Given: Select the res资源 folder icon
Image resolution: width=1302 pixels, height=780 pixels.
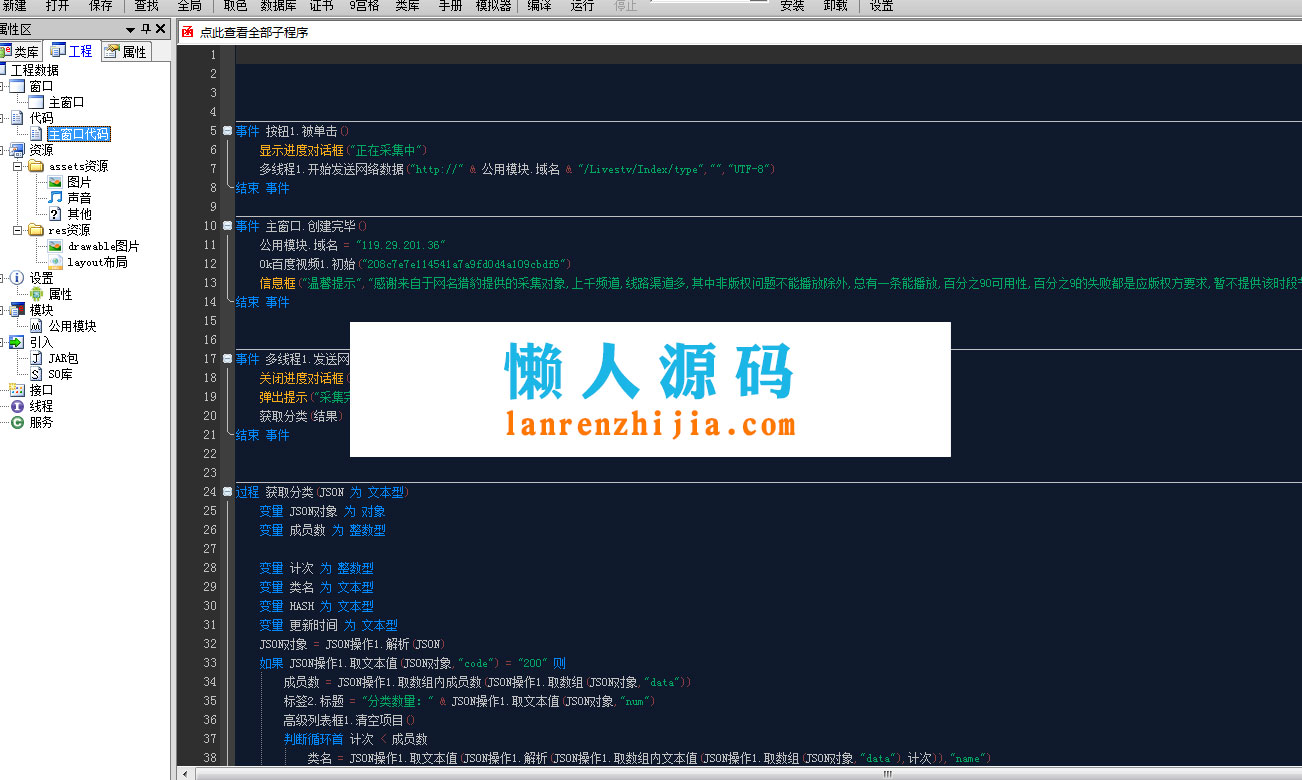Looking at the screenshot, I should coord(36,230).
